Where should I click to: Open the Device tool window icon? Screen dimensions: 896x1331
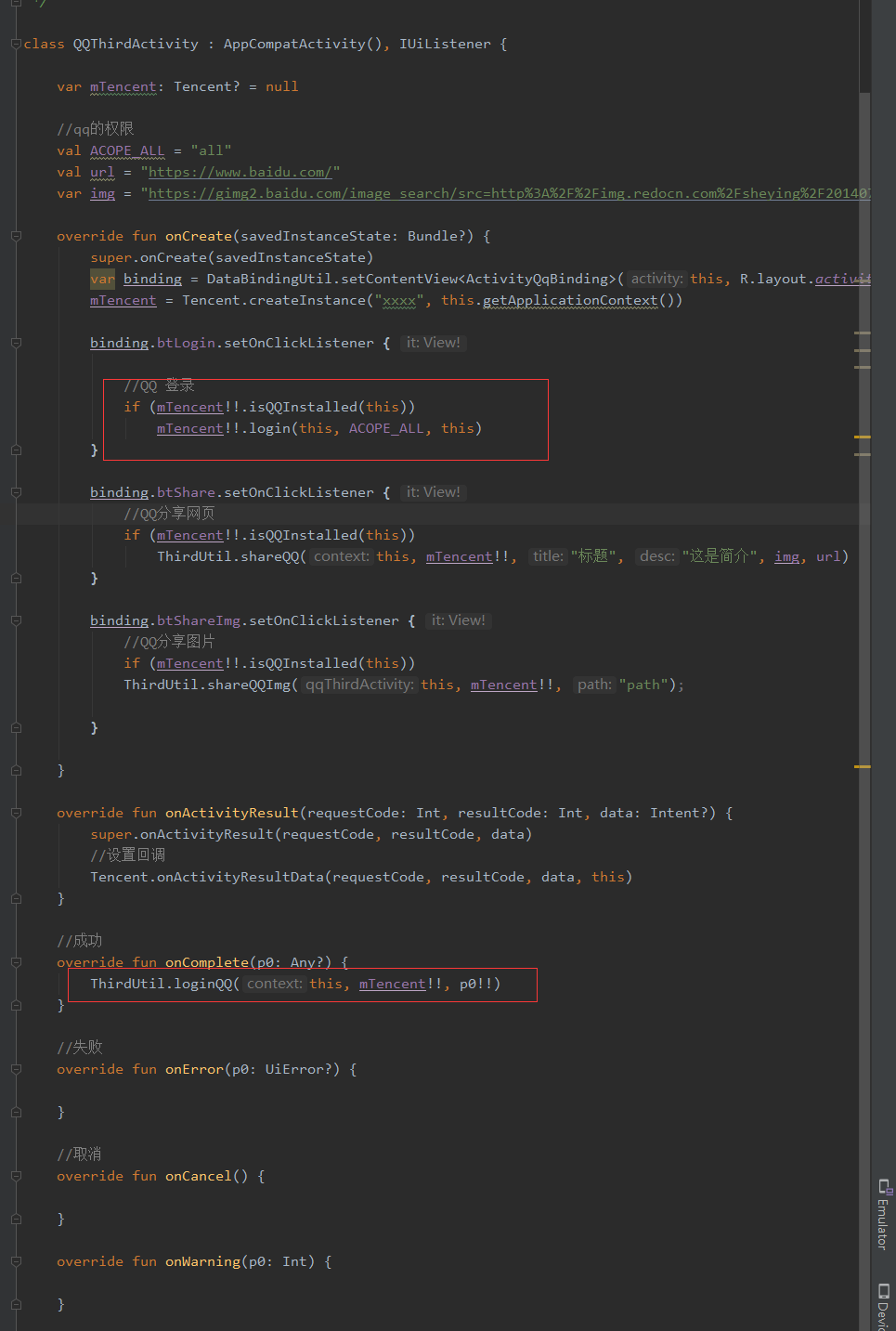coord(884,1290)
